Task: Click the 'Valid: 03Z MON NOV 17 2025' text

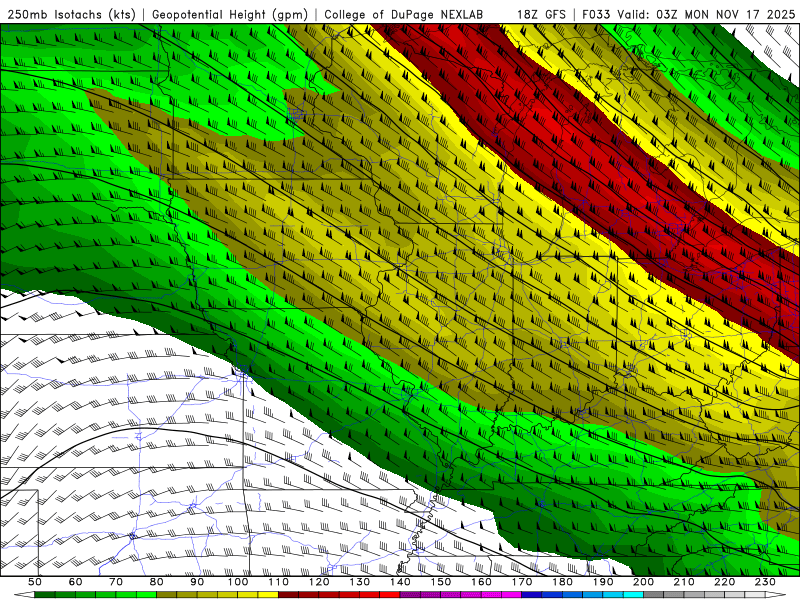Action: (x=705, y=14)
